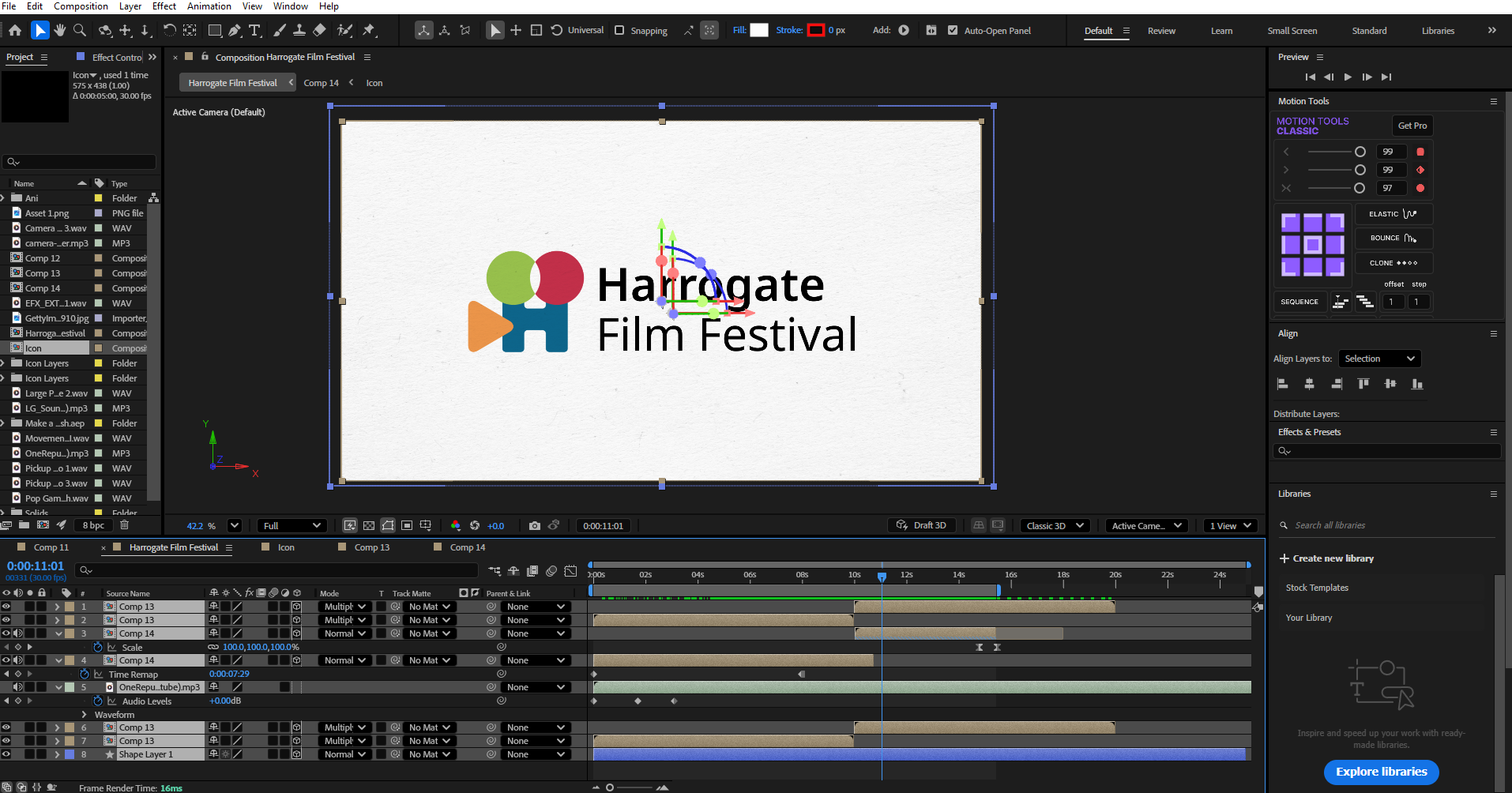Image resolution: width=1512 pixels, height=793 pixels.
Task: Change blending mode of Comp 13 from Multiply
Action: pyautogui.click(x=344, y=607)
